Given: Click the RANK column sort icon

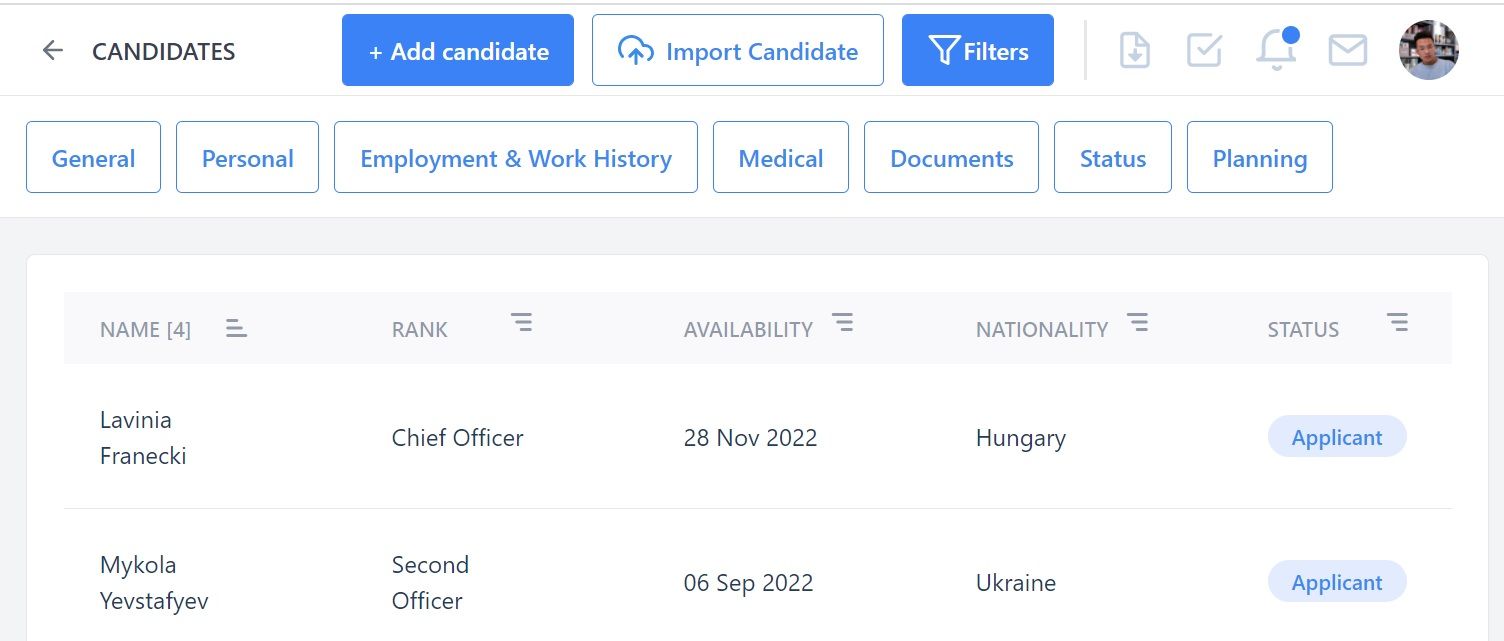Looking at the screenshot, I should [x=521, y=322].
